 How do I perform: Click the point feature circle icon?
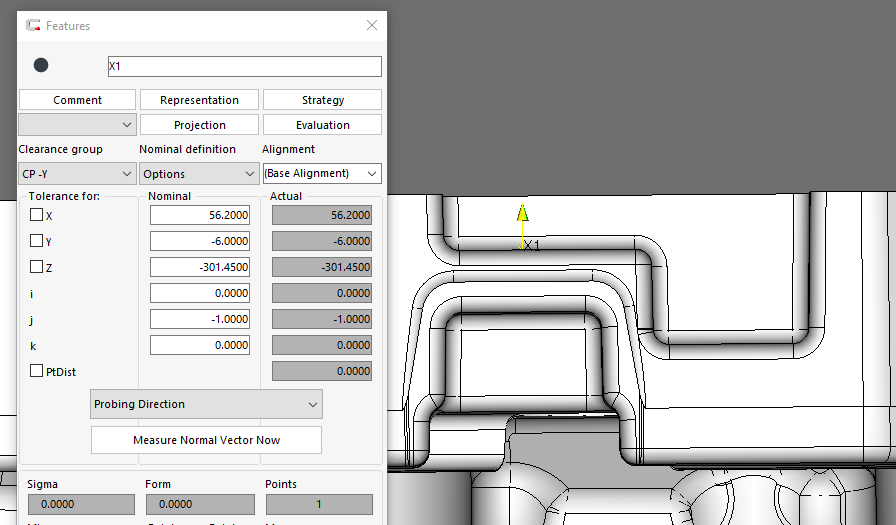(x=41, y=66)
